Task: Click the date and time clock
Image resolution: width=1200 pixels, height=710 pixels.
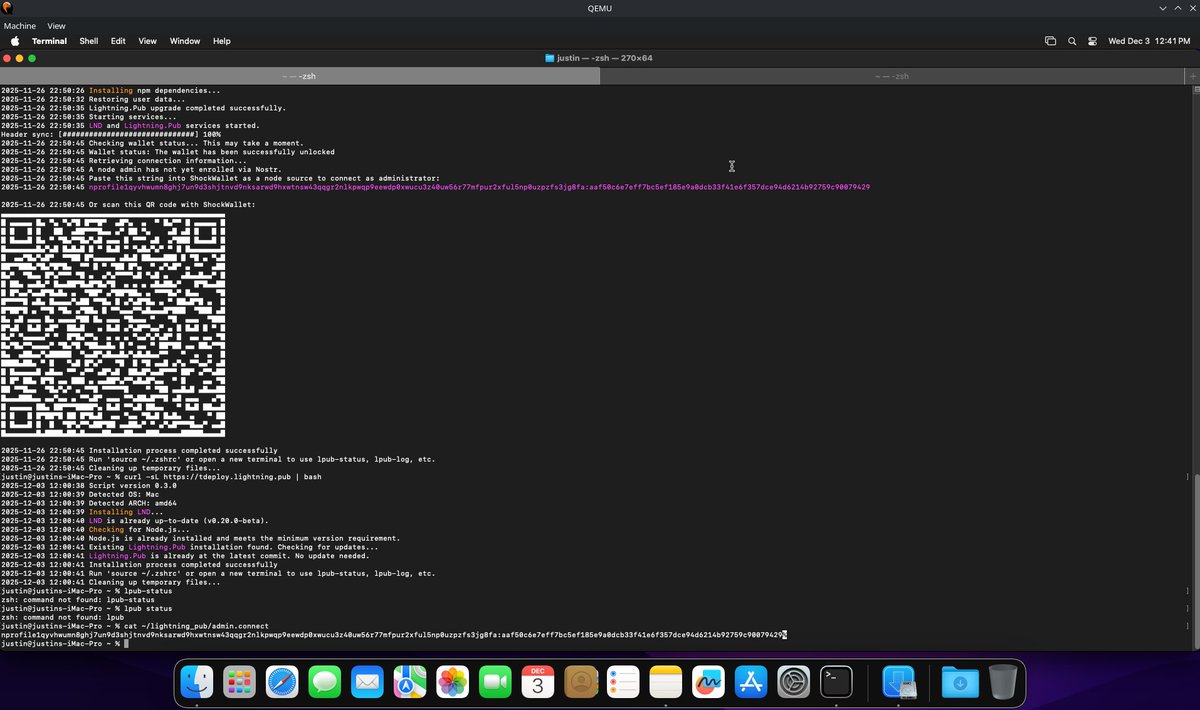Action: pyautogui.click(x=1148, y=41)
